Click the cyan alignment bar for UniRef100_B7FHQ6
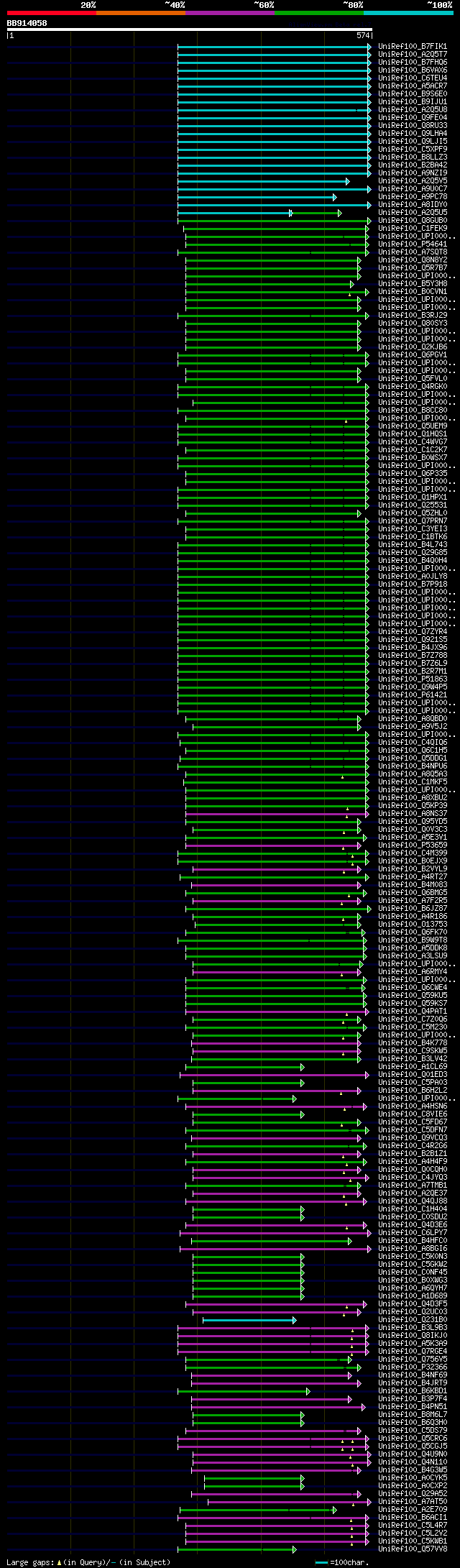Image resolution: width=460 pixels, height=1568 pixels. 275,62
